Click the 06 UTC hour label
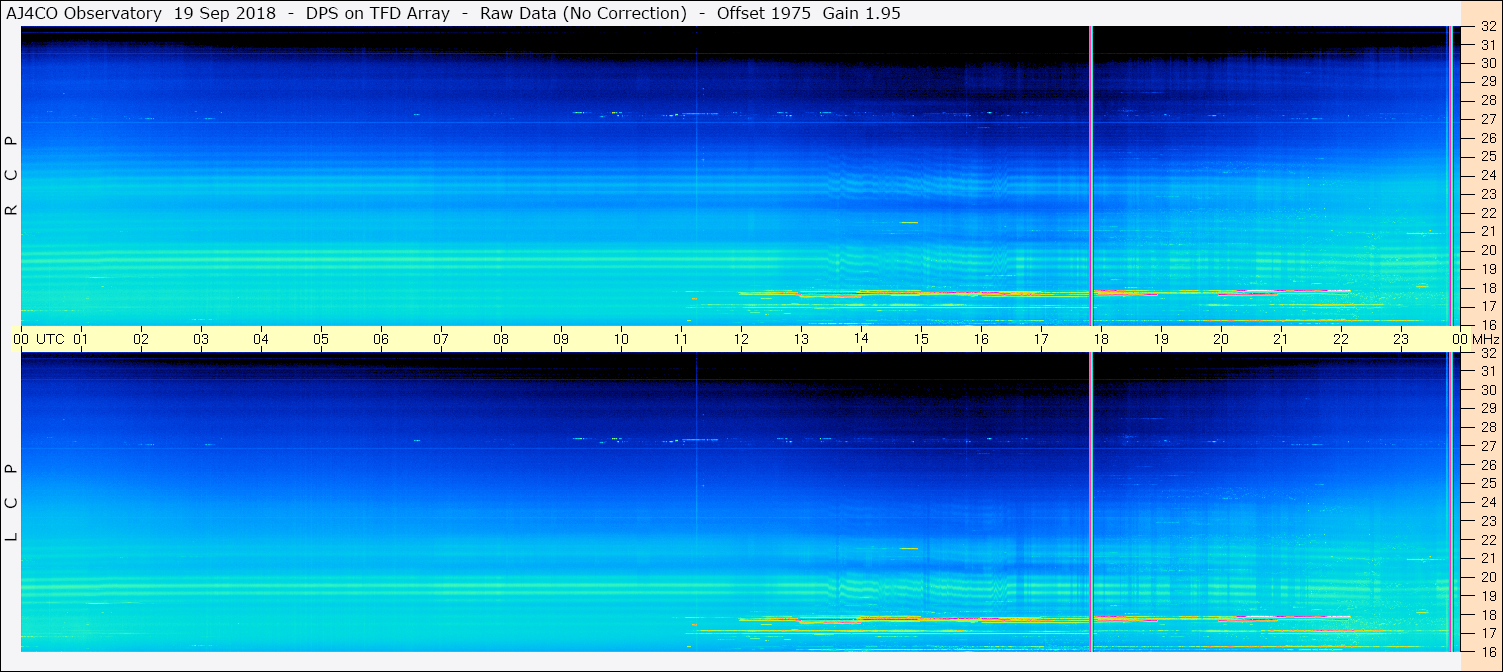Image resolution: width=1503 pixels, height=672 pixels. pos(381,339)
